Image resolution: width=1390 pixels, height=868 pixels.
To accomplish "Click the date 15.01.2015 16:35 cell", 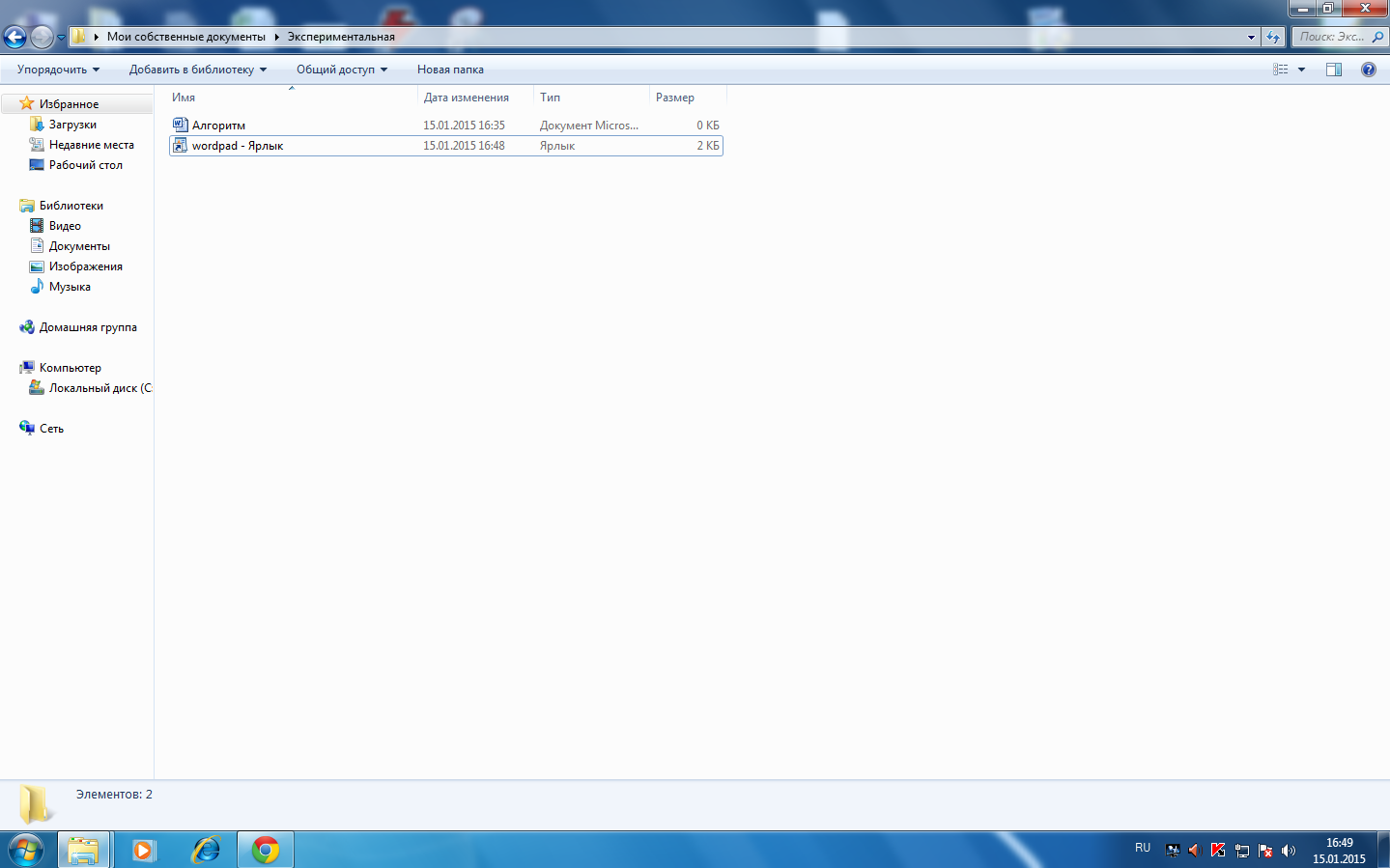I will tap(464, 126).
